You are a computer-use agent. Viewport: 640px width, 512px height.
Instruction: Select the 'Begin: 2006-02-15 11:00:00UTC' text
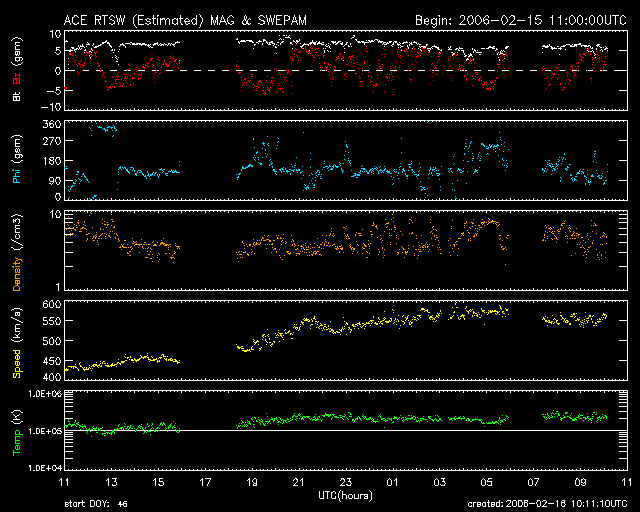pyautogui.click(x=521, y=20)
